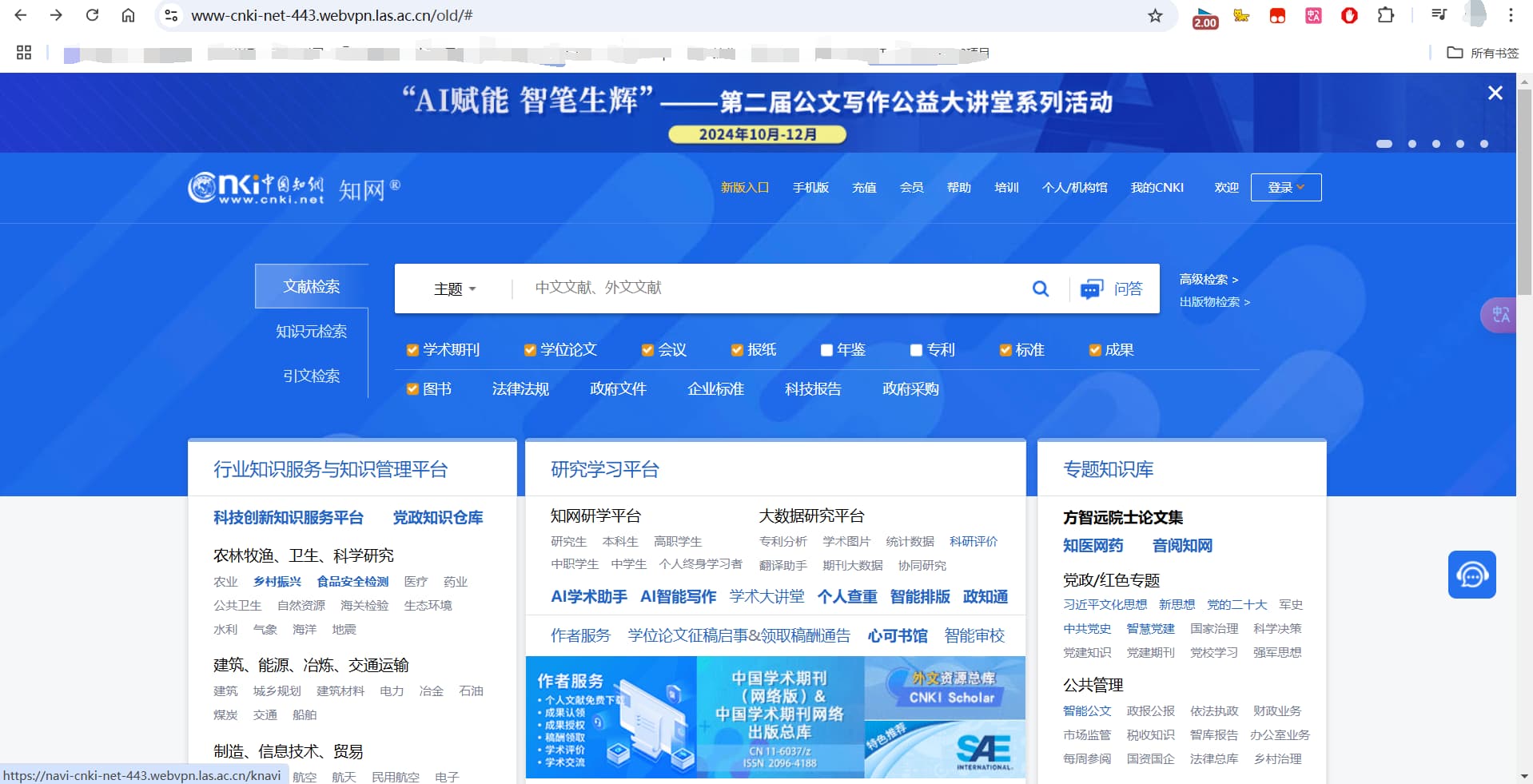Select the 引文检索 tab

tap(312, 376)
